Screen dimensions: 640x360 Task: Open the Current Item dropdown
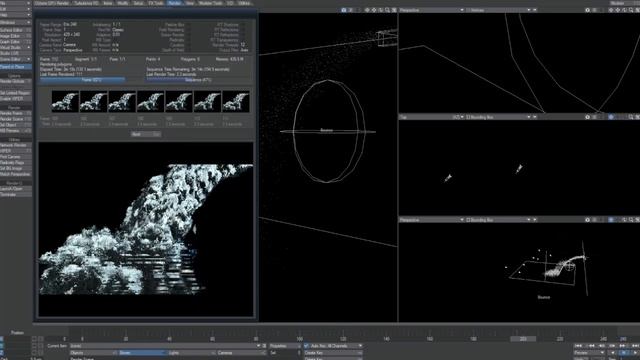pyautogui.click(x=165, y=346)
